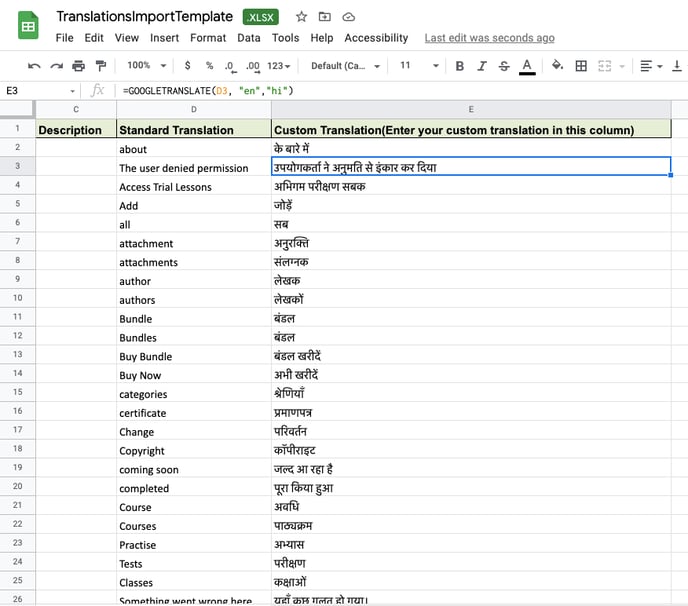The image size is (688, 606).
Task: Open the font size 11 dropdown
Action: [419, 66]
